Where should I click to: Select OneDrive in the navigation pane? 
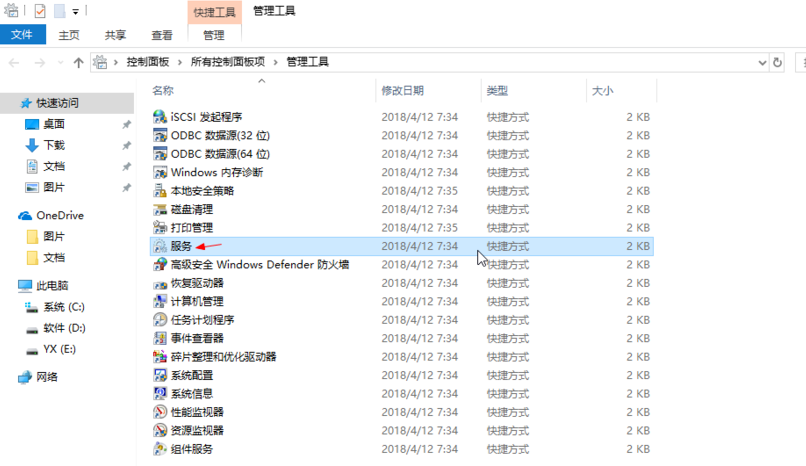(x=60, y=215)
